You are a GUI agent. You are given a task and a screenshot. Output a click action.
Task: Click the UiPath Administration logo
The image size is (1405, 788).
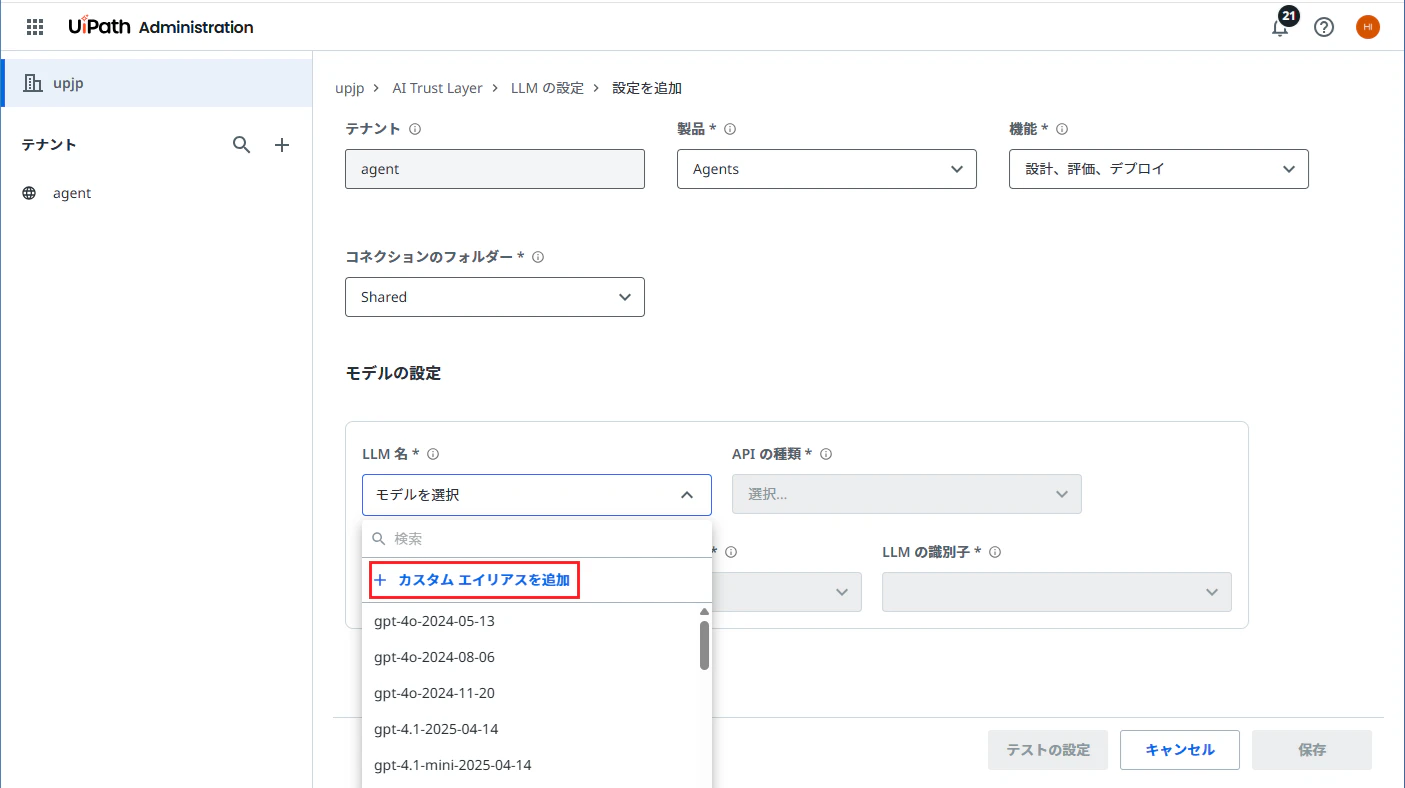click(x=161, y=27)
